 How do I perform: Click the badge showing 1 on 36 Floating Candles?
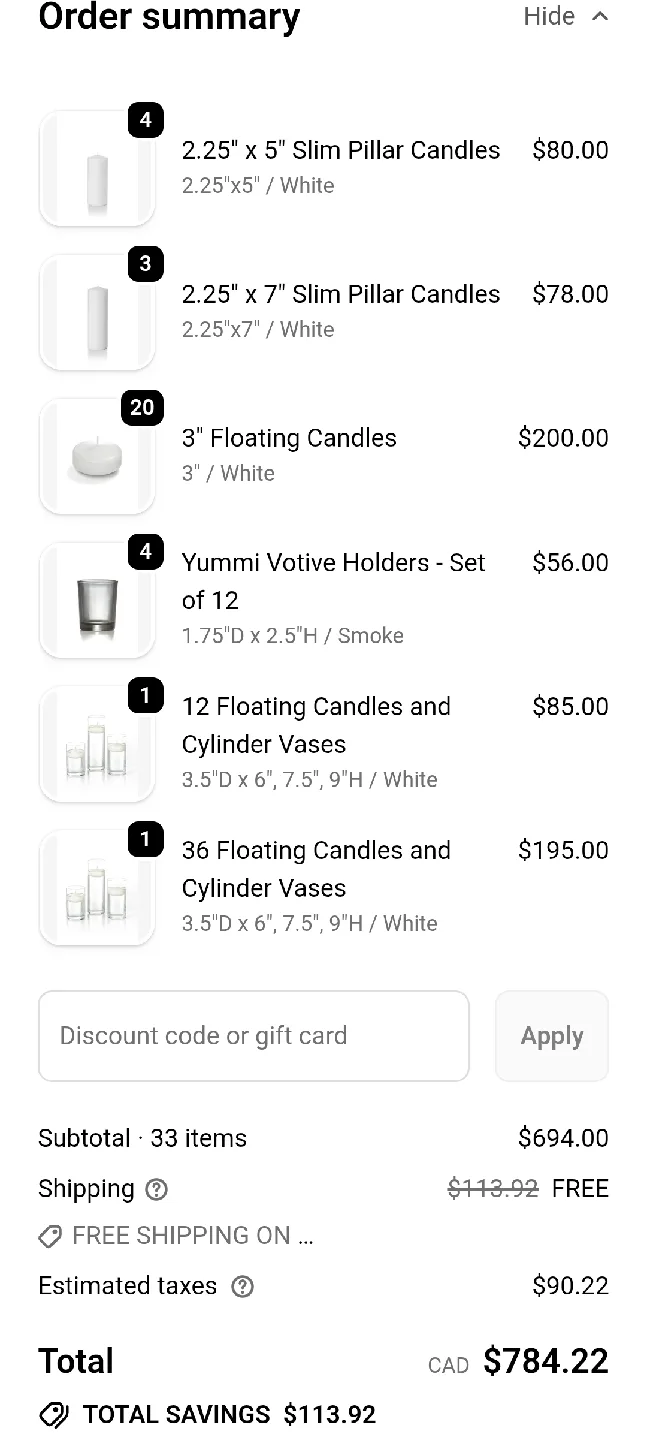point(145,840)
